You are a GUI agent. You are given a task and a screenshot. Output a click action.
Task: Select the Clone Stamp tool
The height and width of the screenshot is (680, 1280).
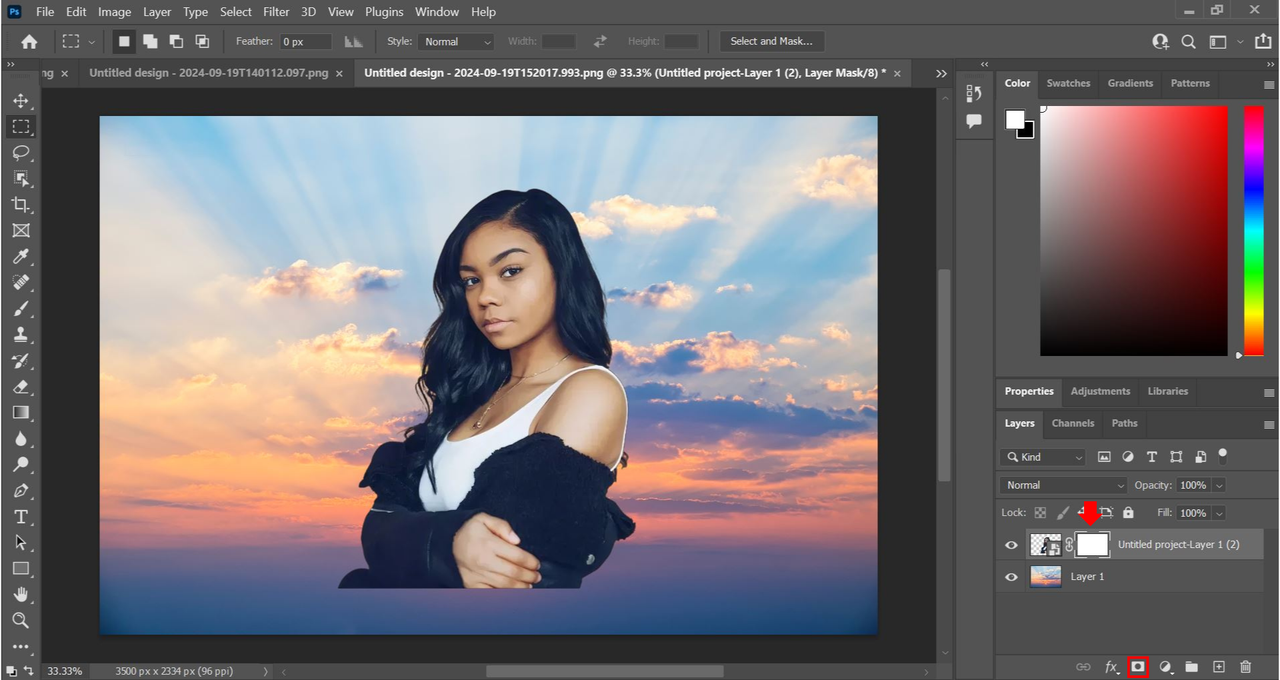click(21, 335)
